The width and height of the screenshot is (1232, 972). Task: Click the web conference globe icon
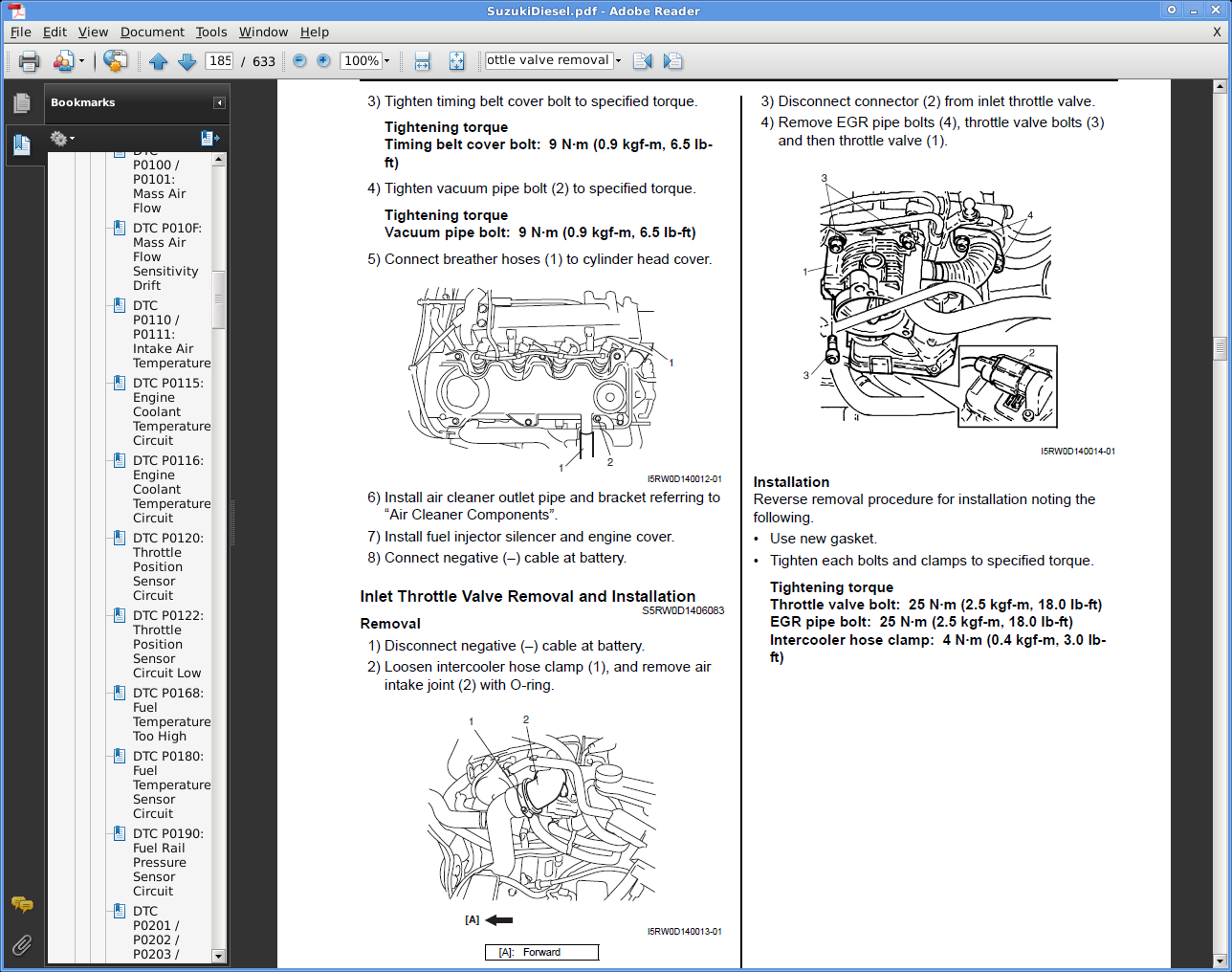pyautogui.click(x=115, y=61)
